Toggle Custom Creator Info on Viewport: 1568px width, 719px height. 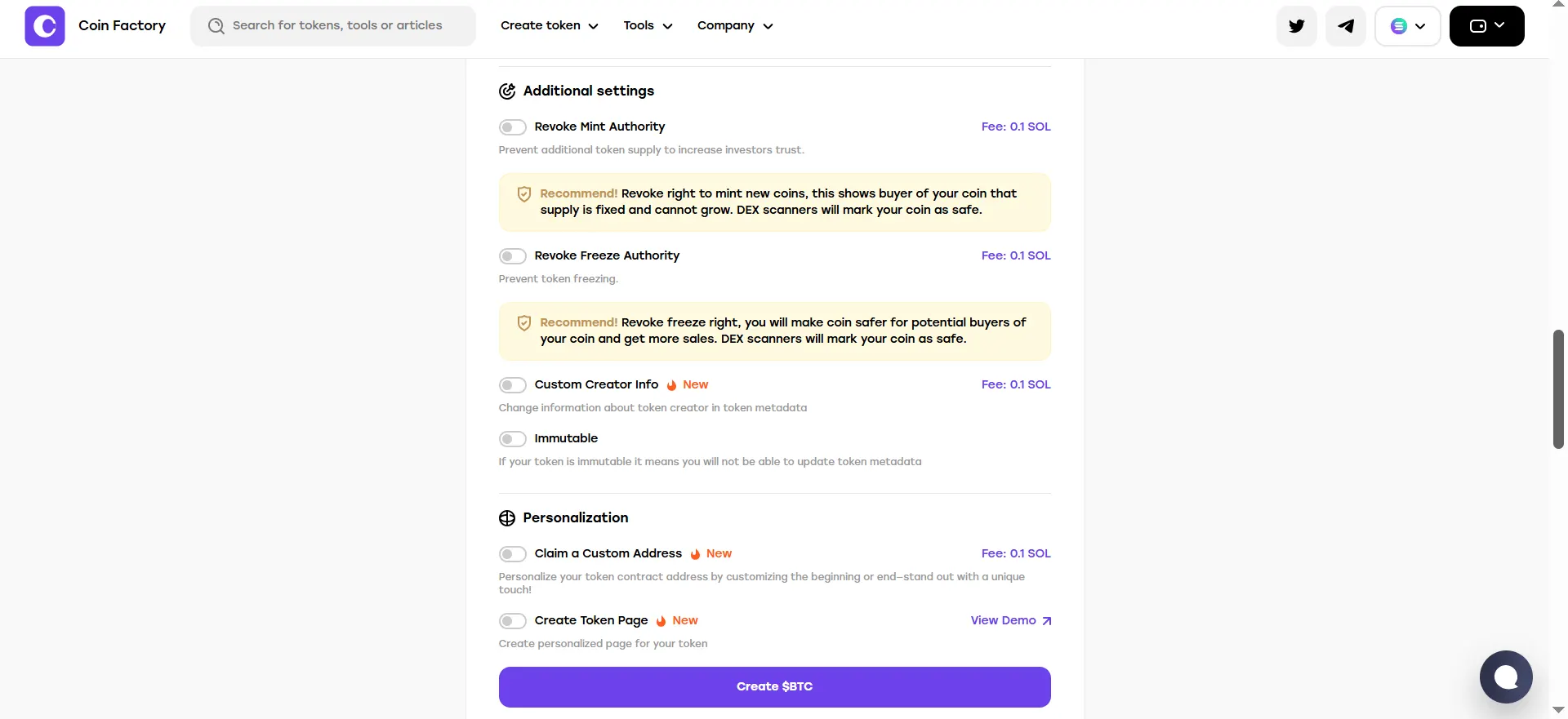[x=513, y=385]
